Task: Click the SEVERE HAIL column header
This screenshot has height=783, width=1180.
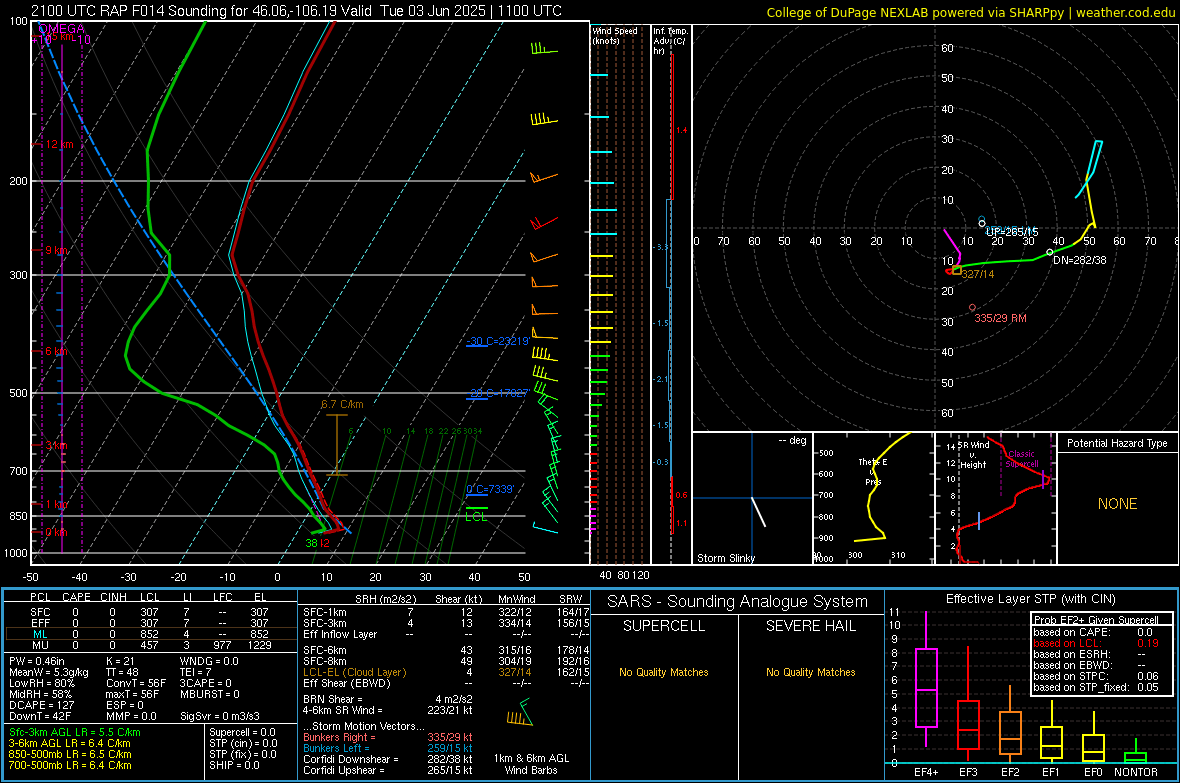Action: [x=810, y=626]
